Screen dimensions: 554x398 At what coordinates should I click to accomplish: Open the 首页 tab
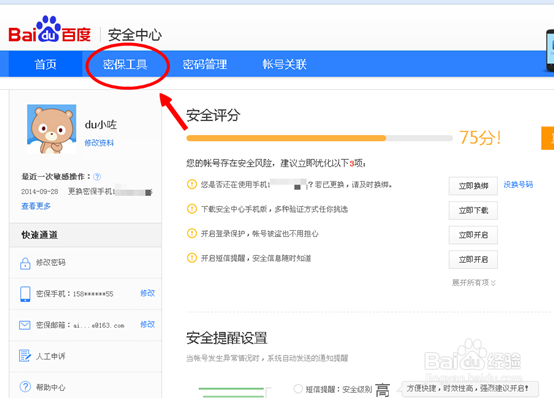(x=46, y=64)
